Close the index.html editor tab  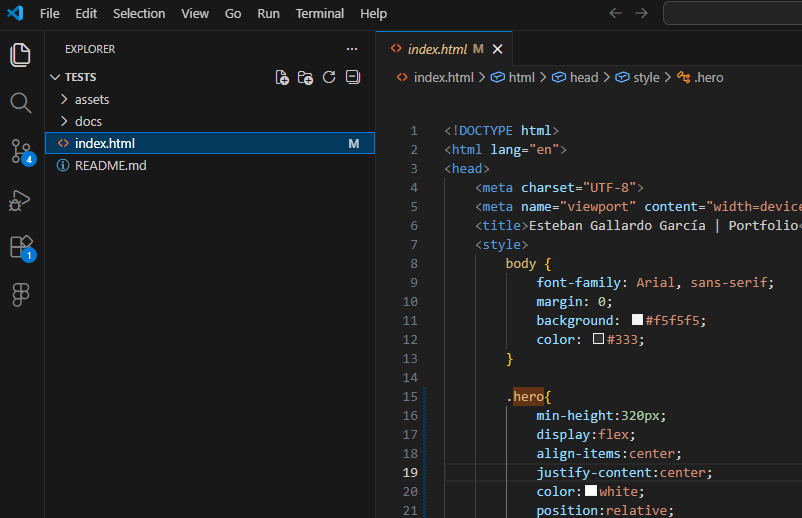[497, 49]
